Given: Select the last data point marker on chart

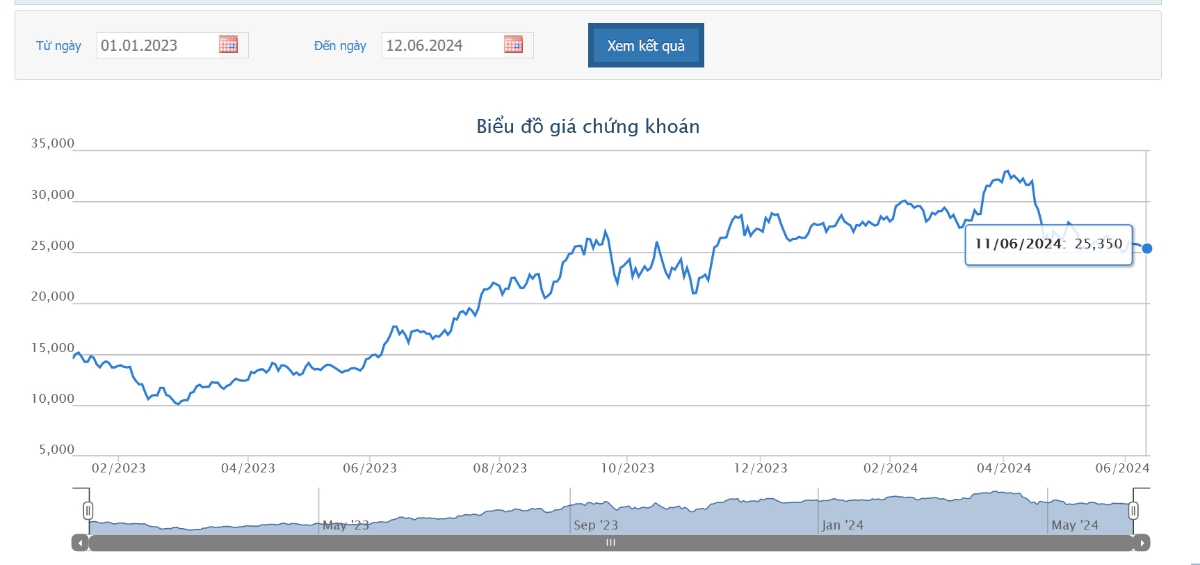Looking at the screenshot, I should tap(1147, 248).
